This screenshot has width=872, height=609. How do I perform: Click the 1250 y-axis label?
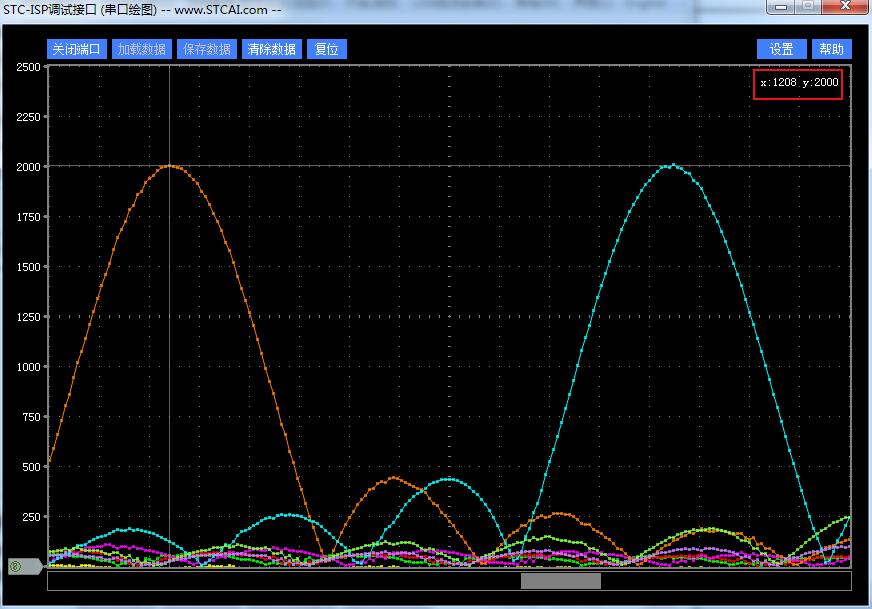coord(28,317)
